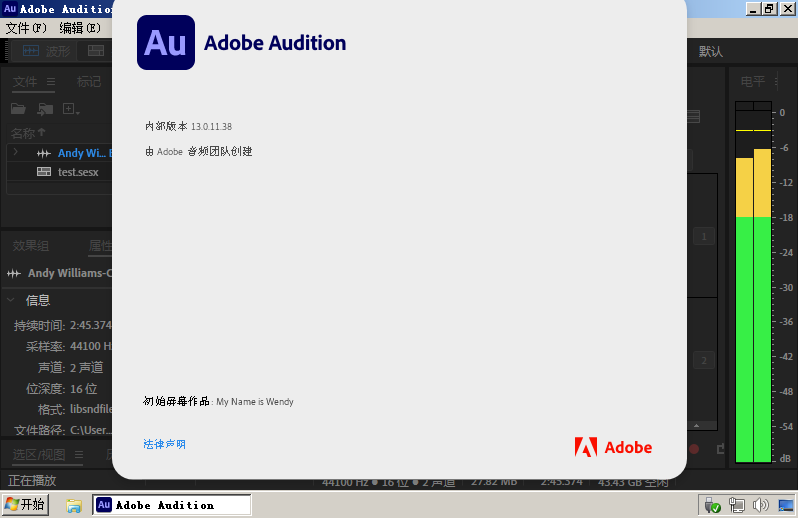Click the 43.43 GB free space status
This screenshot has width=798, height=518.
[x=633, y=482]
